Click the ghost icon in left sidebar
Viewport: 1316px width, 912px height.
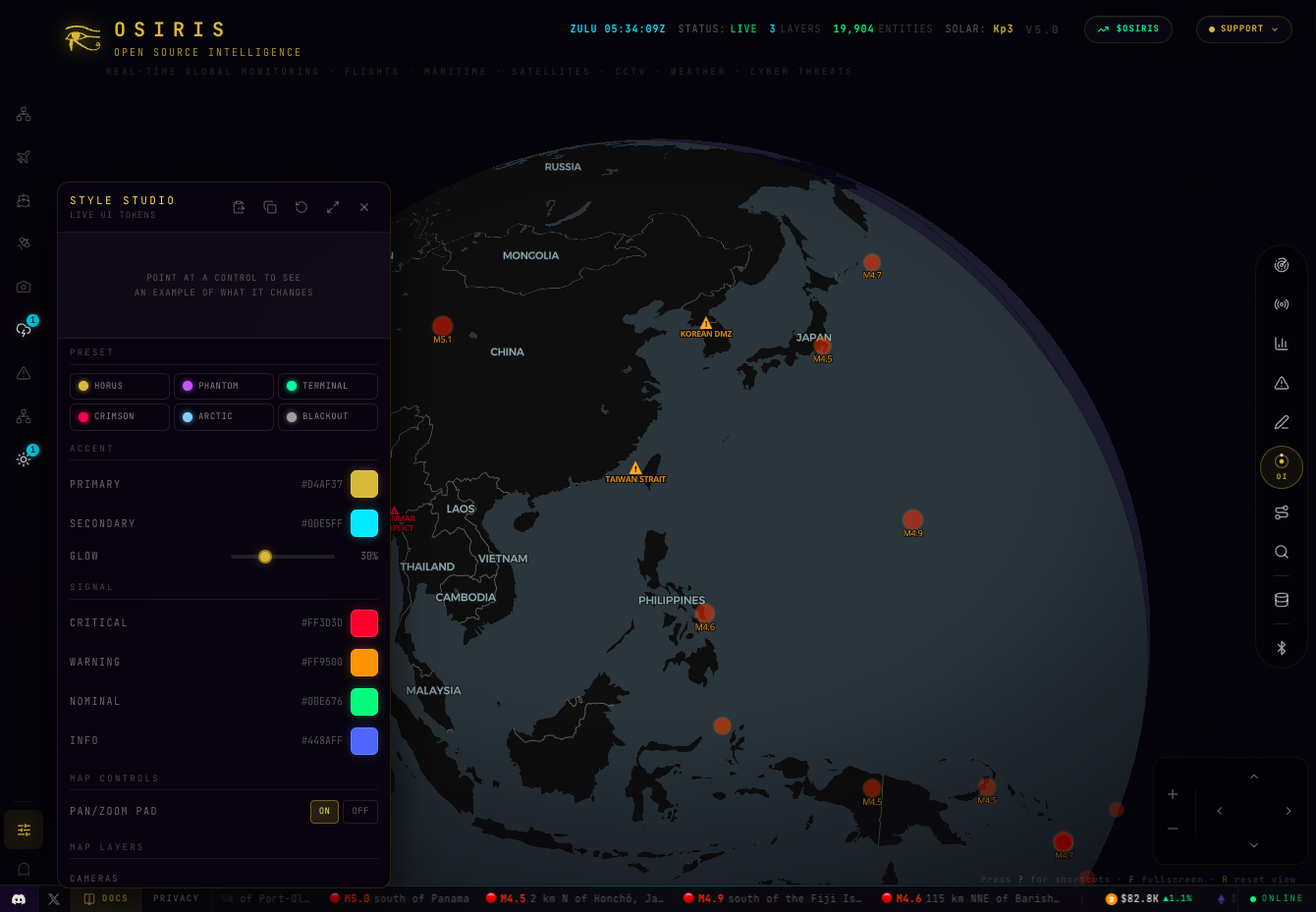(x=24, y=869)
